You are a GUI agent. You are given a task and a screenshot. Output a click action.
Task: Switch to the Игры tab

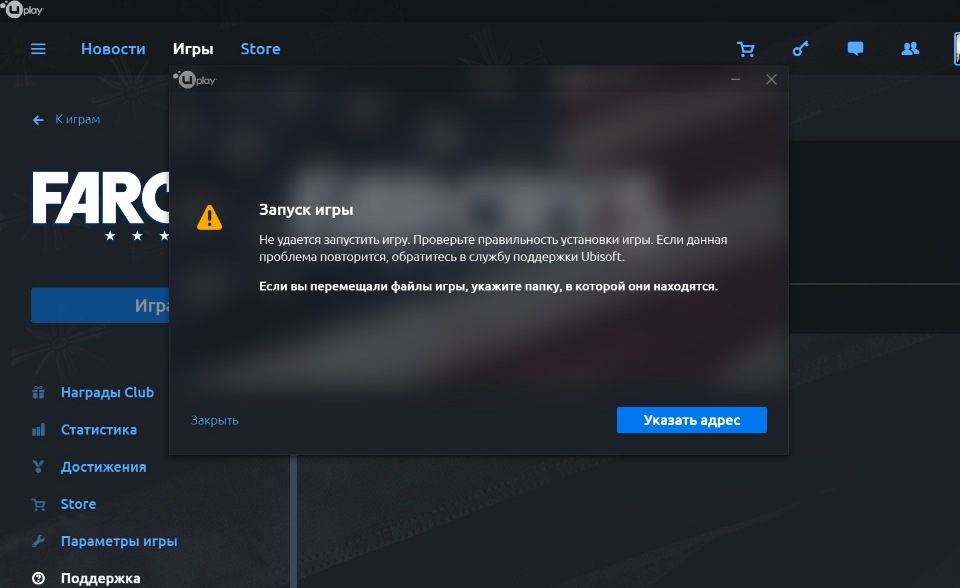point(193,49)
